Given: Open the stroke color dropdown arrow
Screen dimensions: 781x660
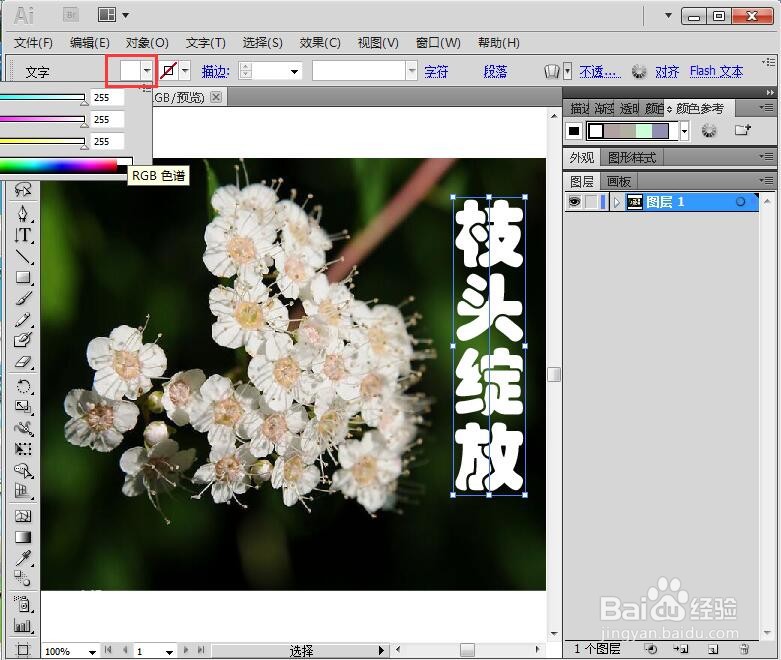Looking at the screenshot, I should (185, 71).
